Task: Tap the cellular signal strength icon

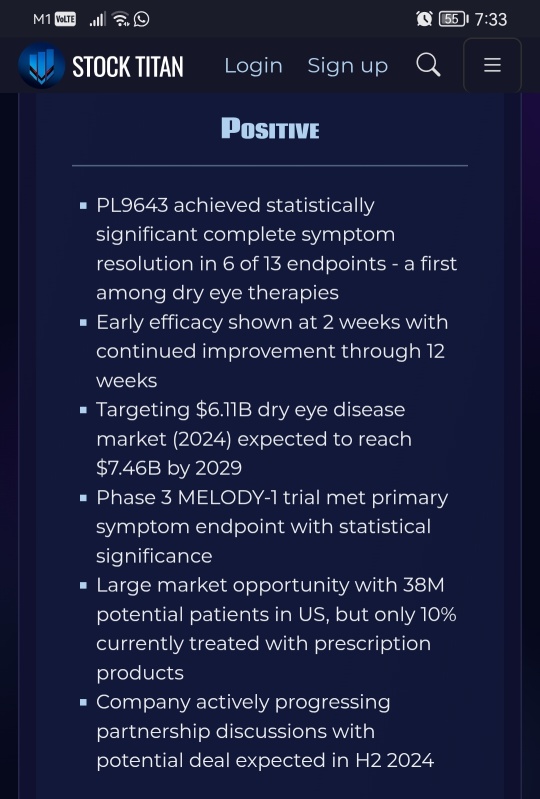Action: coord(97,19)
